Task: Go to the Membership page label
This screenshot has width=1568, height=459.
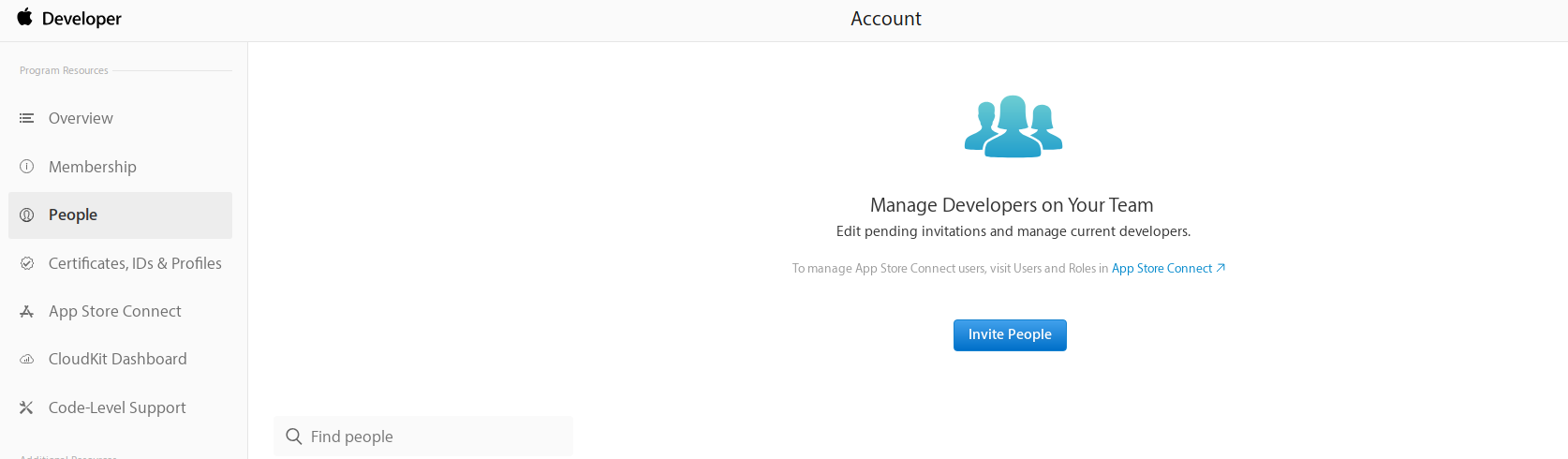Action: 93,167
